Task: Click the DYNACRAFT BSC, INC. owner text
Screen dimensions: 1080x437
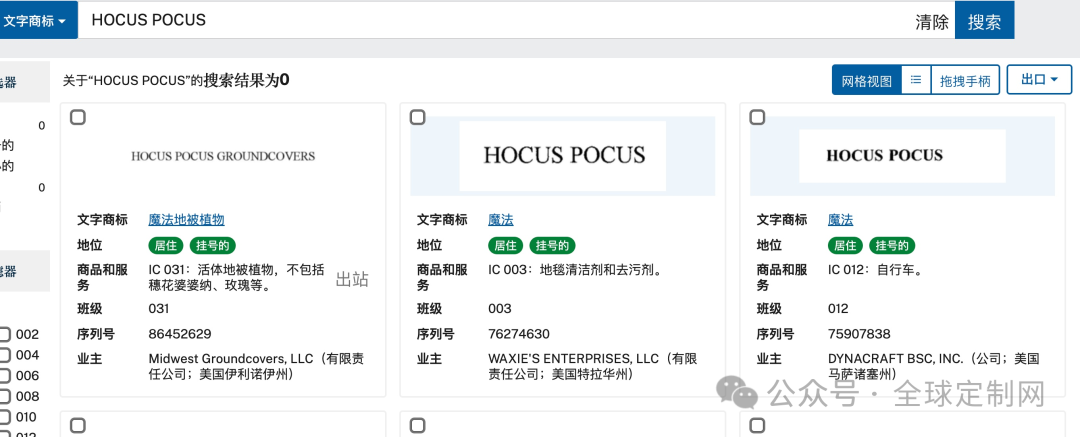Action: [933, 367]
